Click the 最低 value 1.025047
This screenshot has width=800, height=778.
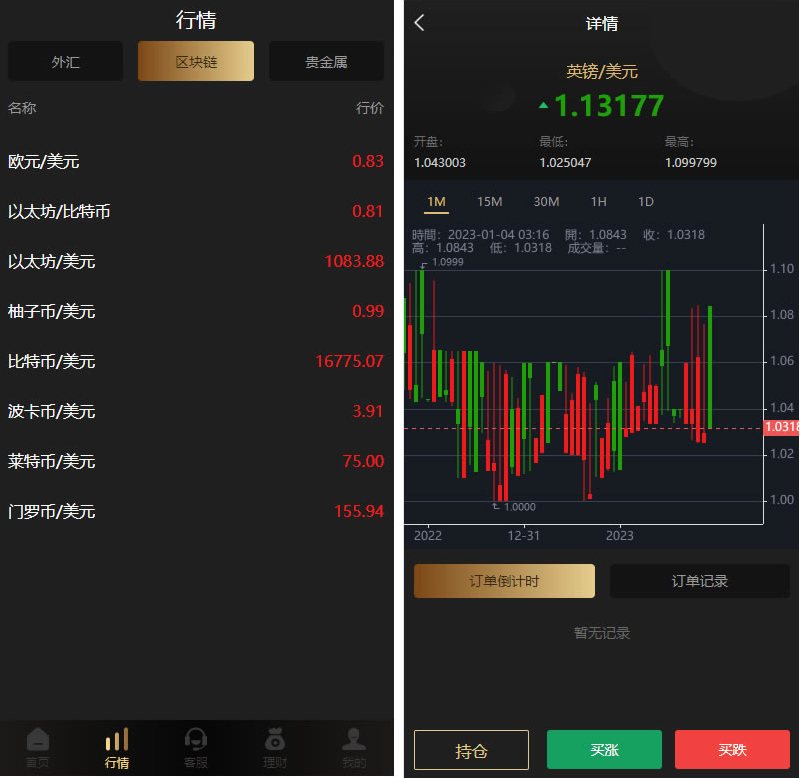[x=565, y=163]
